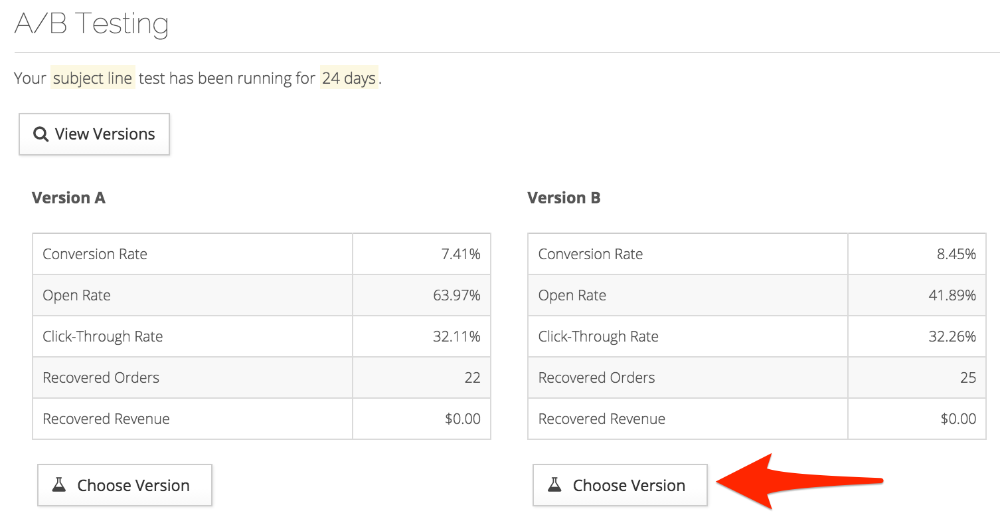The height and width of the screenshot is (521, 1000).
Task: Click the magnifier icon in View Versions
Action: (x=41, y=134)
